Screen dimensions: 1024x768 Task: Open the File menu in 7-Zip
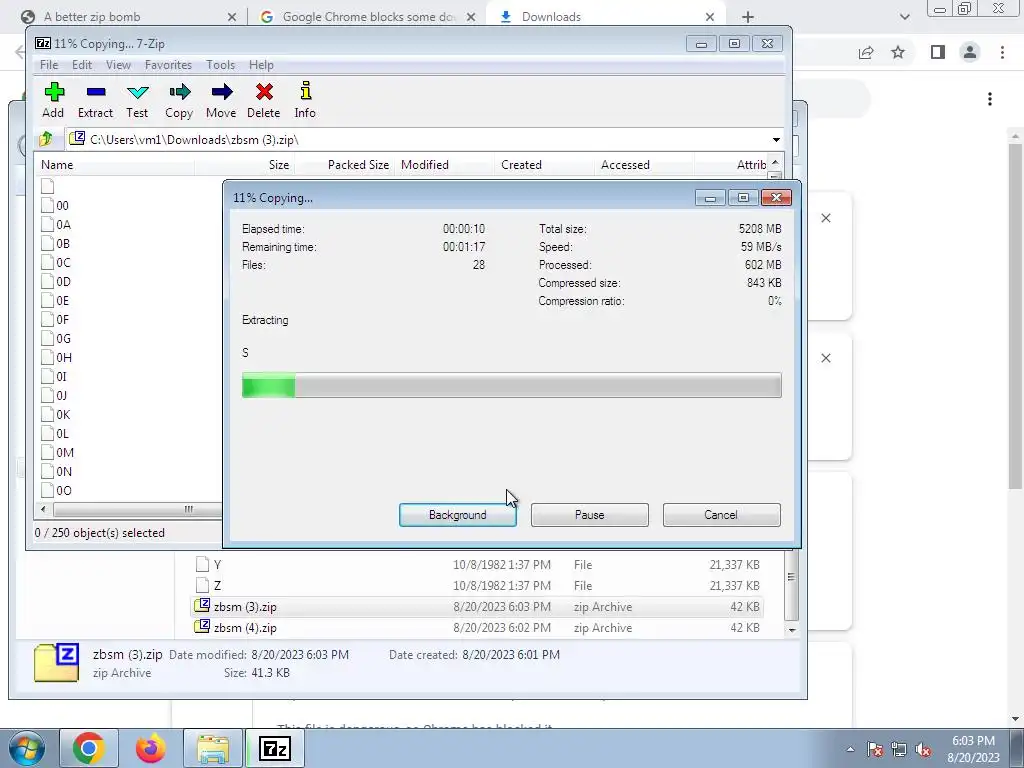49,65
